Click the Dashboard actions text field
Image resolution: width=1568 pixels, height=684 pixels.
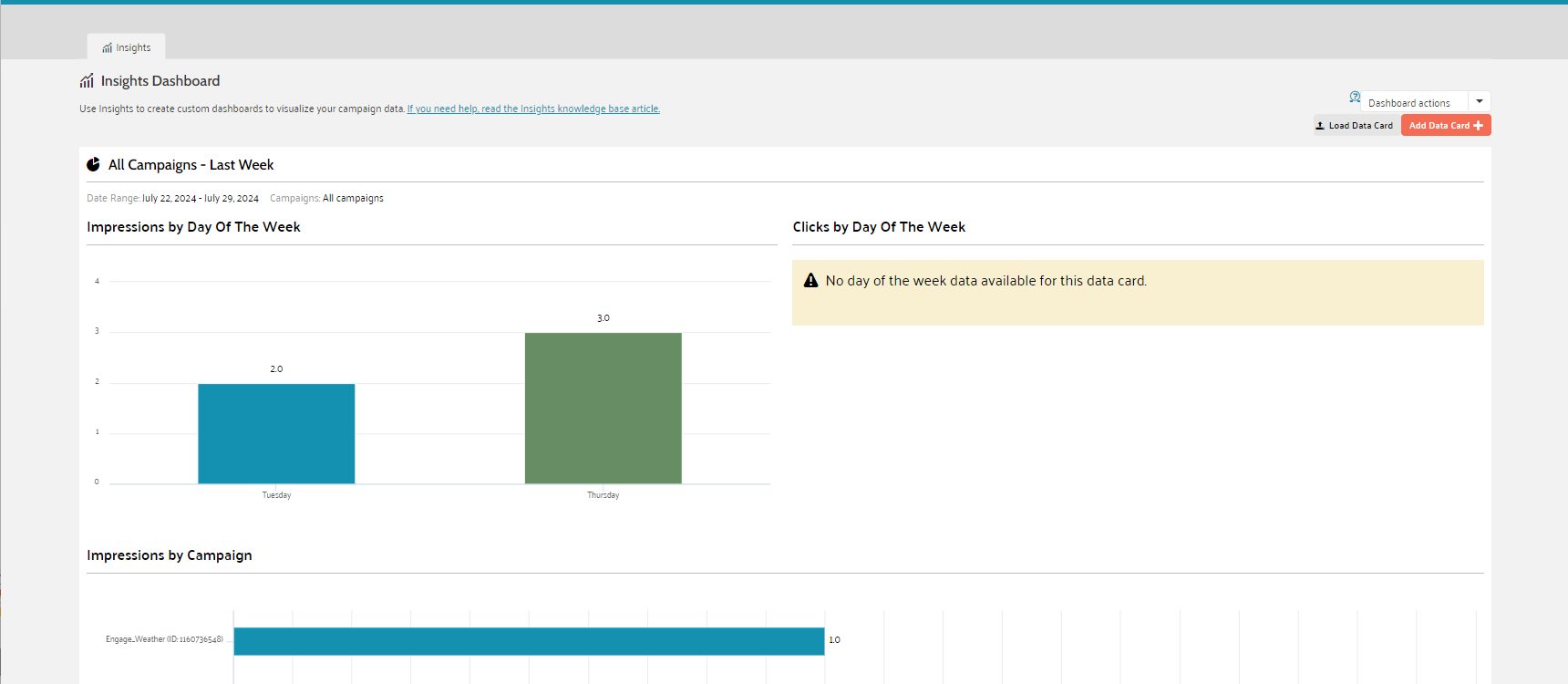(x=1413, y=103)
